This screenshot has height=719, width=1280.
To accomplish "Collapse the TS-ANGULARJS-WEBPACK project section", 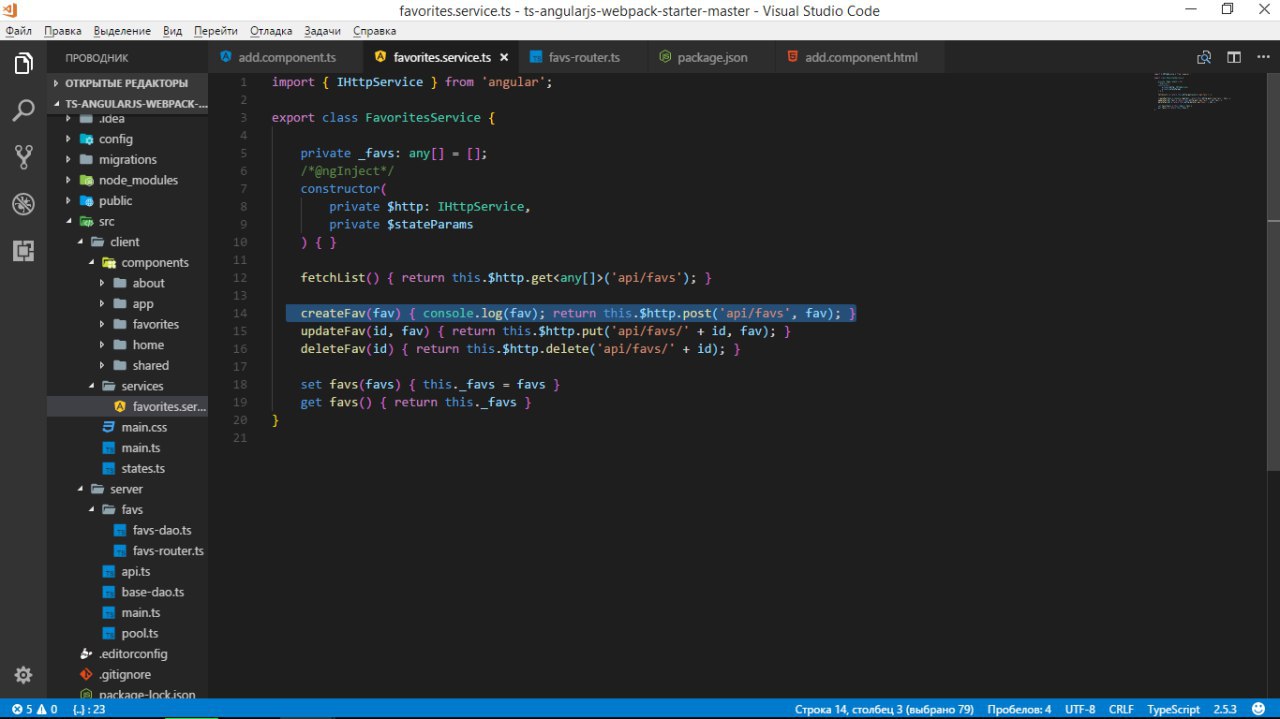I will click(x=128, y=103).
